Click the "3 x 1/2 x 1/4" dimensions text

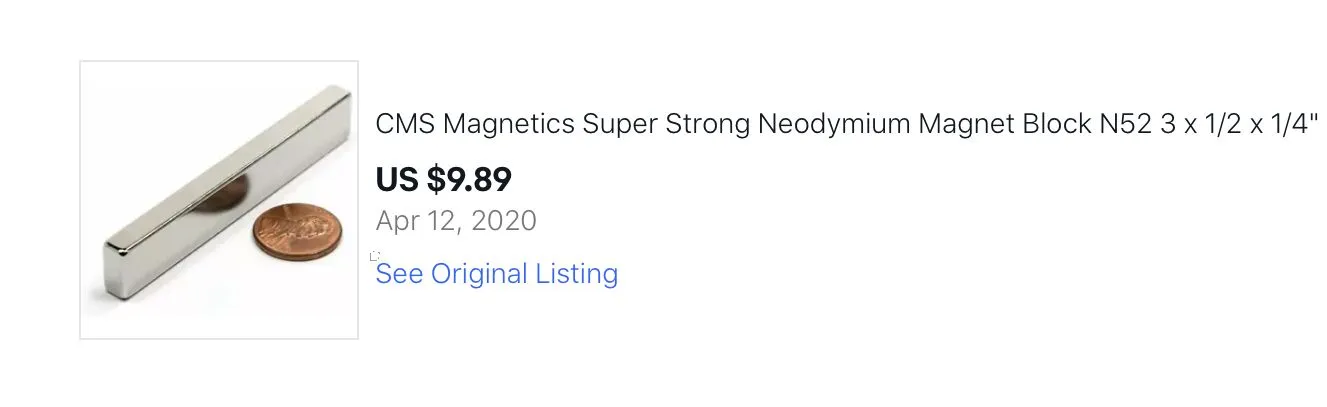(x=1239, y=125)
